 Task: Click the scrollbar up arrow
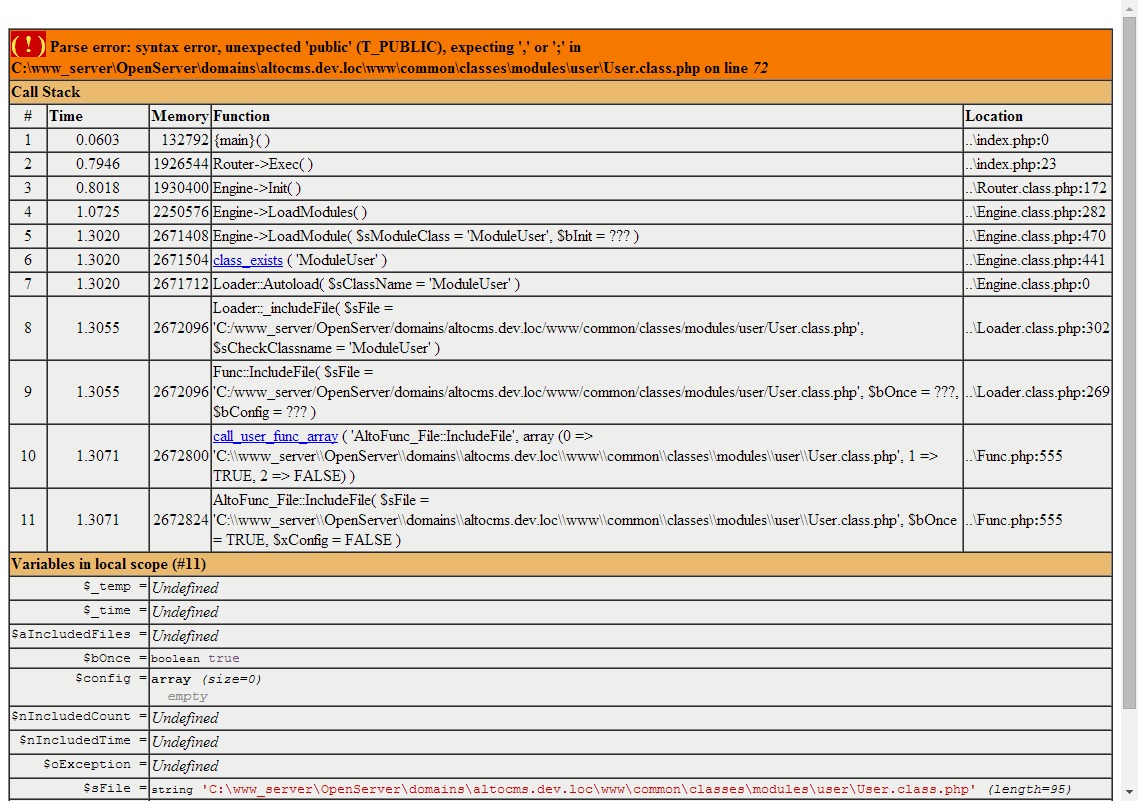[1129, 8]
